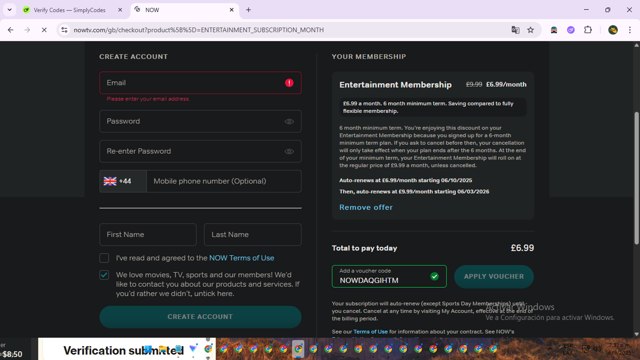Click the £6.99 total to pay amount
The height and width of the screenshot is (360, 640).
click(522, 248)
